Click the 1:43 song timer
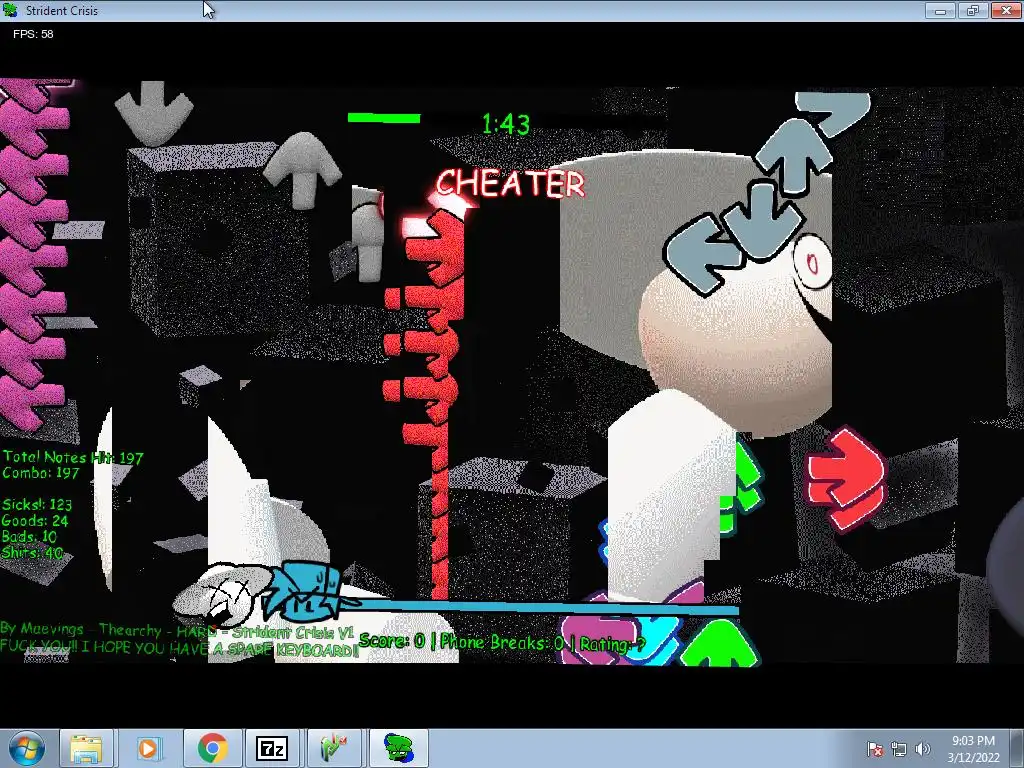Viewport: 1024px width, 768px height. tap(506, 124)
